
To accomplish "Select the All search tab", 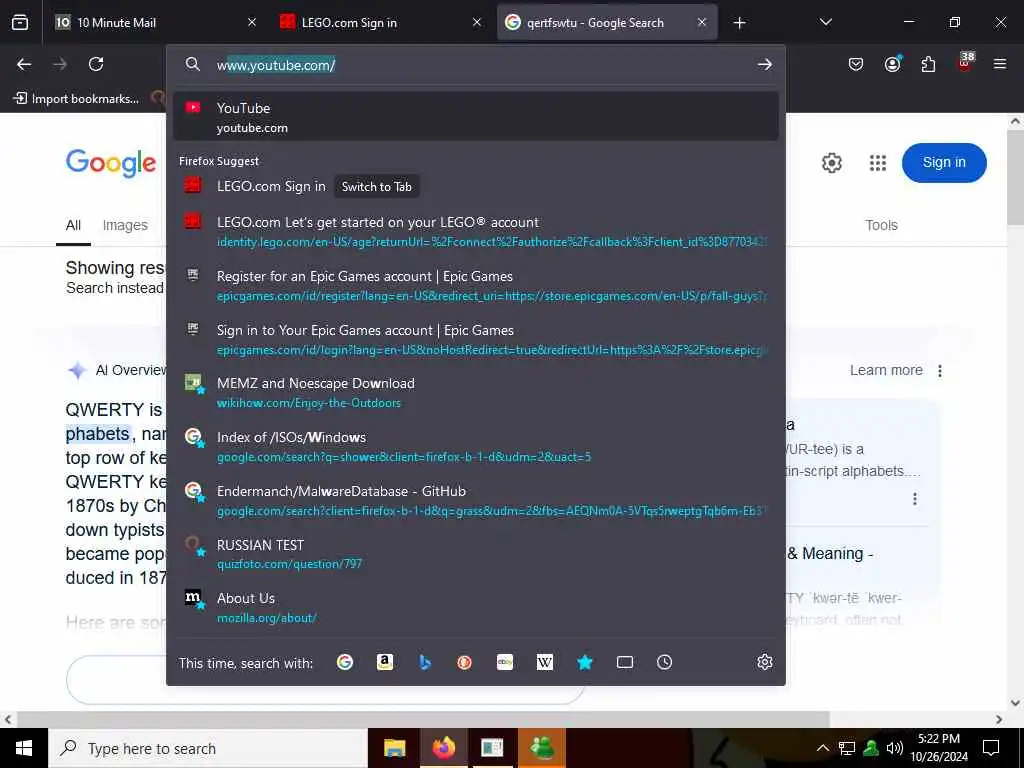I will 73,225.
